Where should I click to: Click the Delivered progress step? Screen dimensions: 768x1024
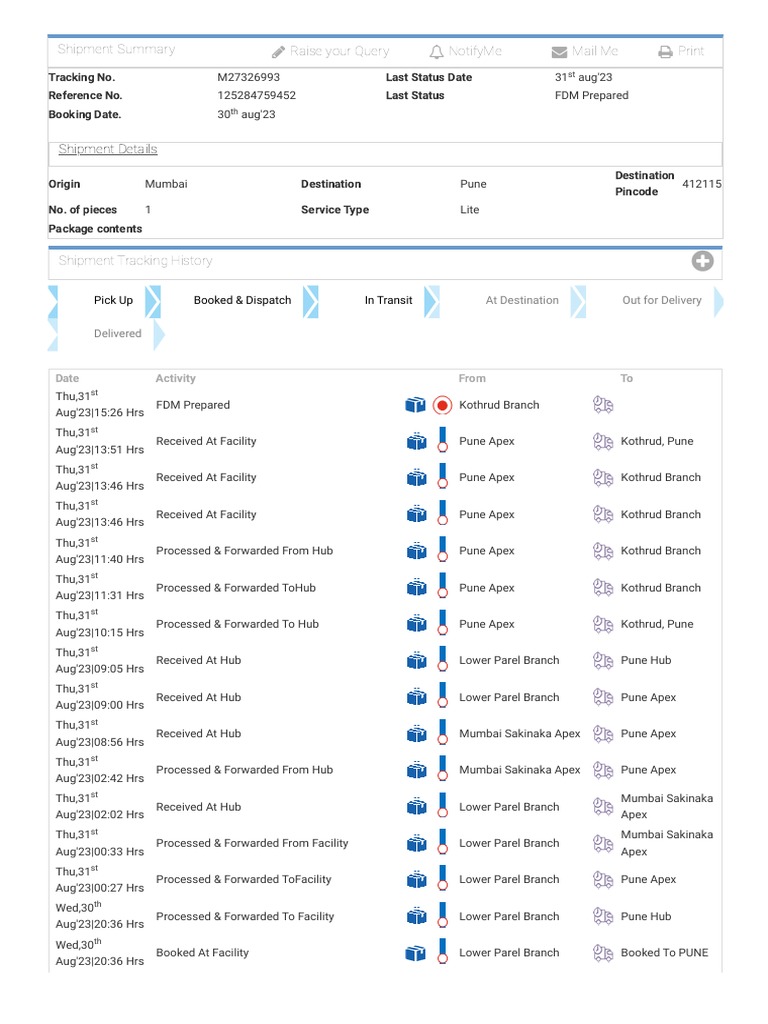tap(118, 334)
